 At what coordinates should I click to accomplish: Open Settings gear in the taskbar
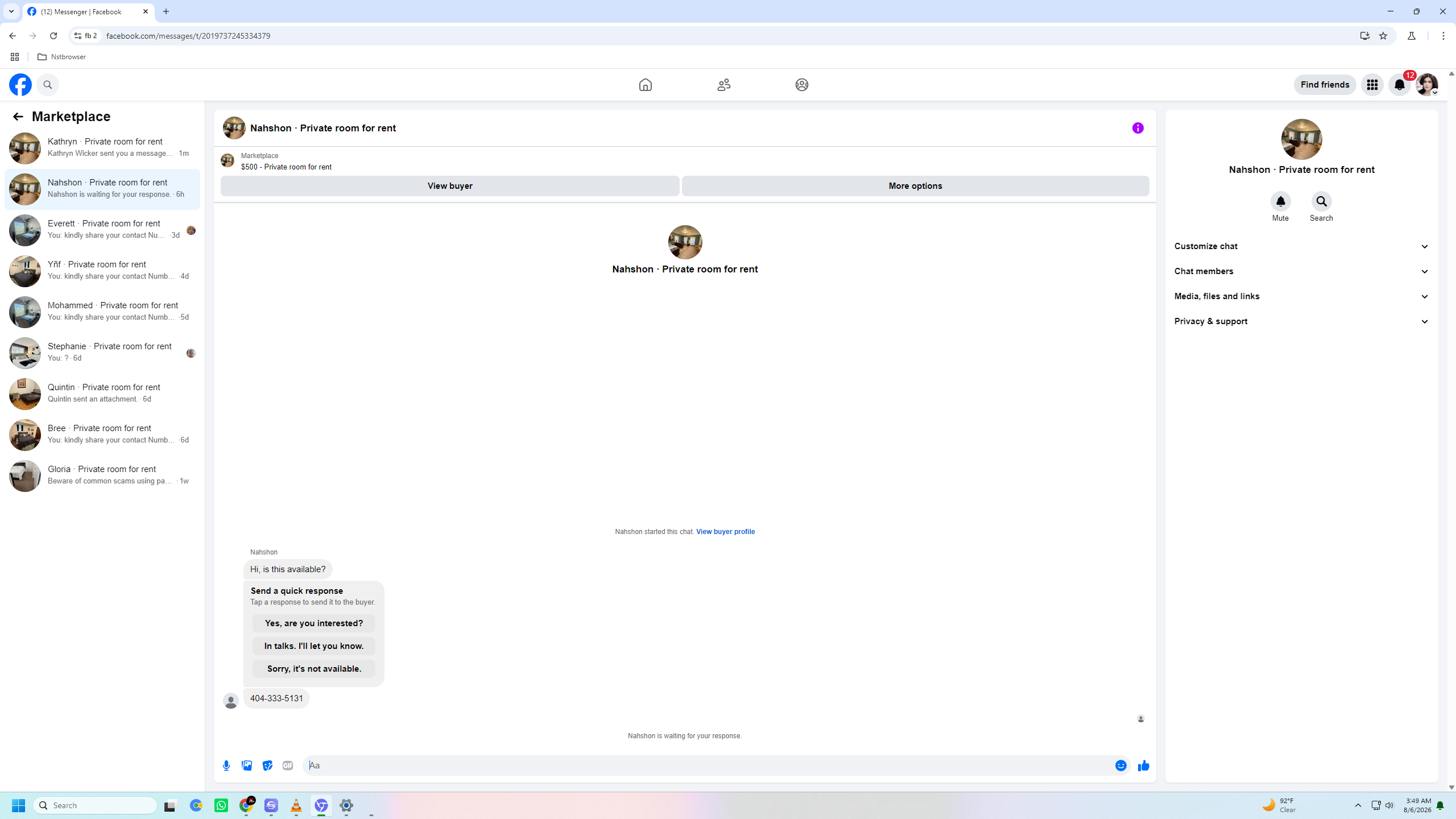click(346, 805)
